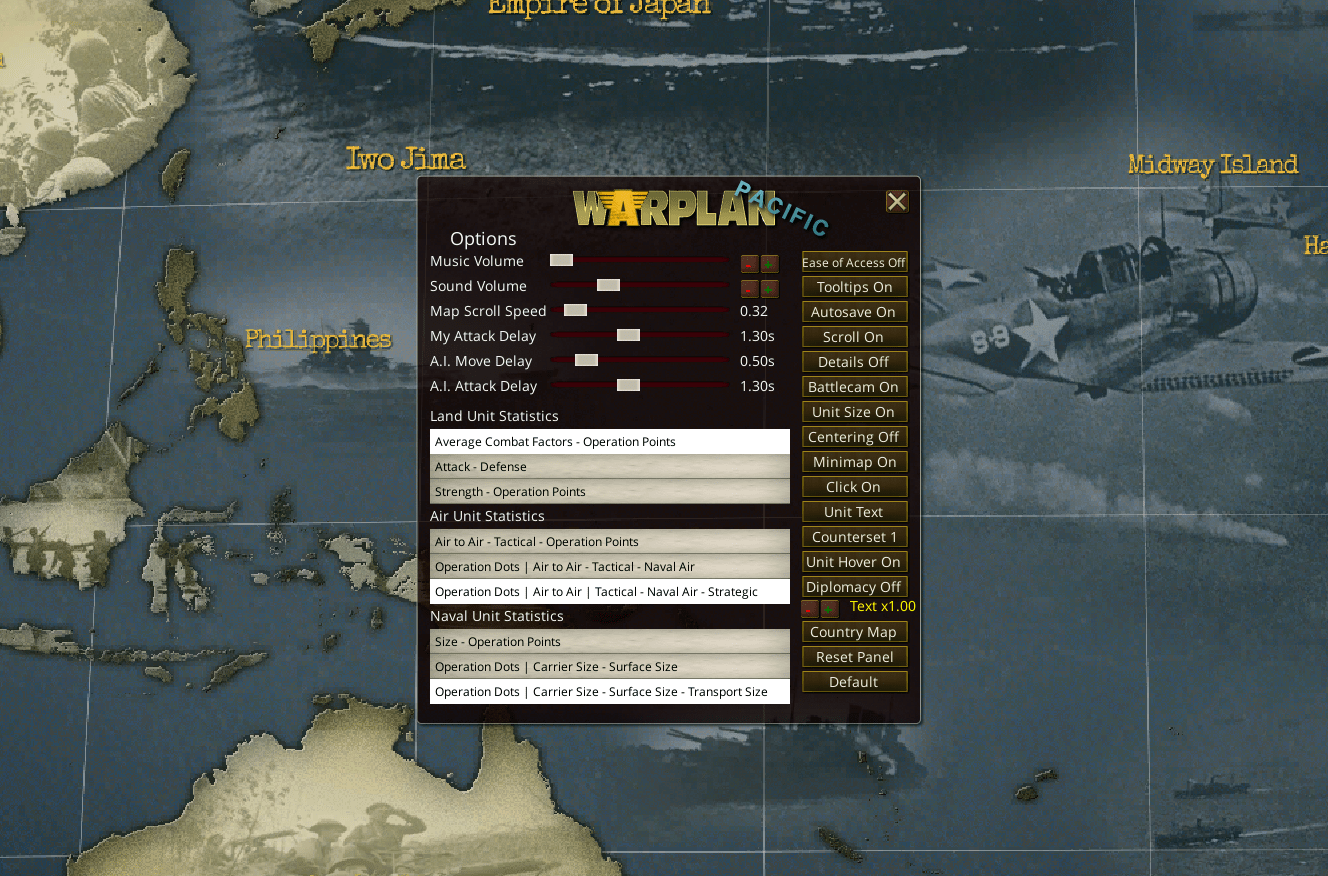The height and width of the screenshot is (876, 1328).
Task: Adjust the Music Volume slider
Action: tap(639, 260)
